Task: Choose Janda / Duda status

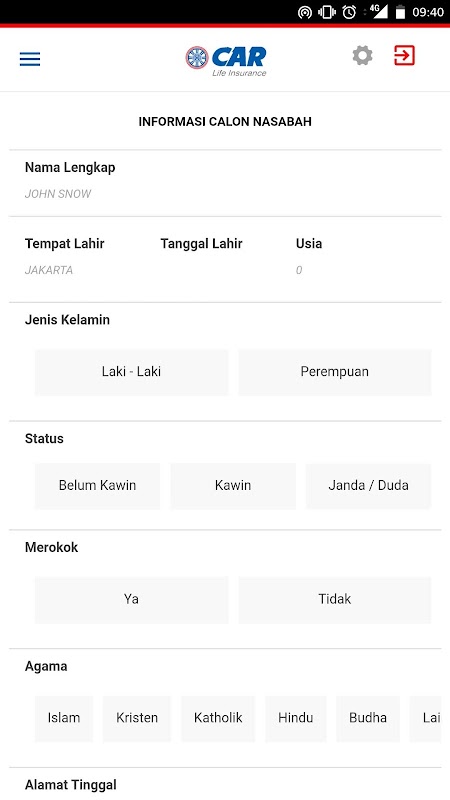Action: (368, 486)
